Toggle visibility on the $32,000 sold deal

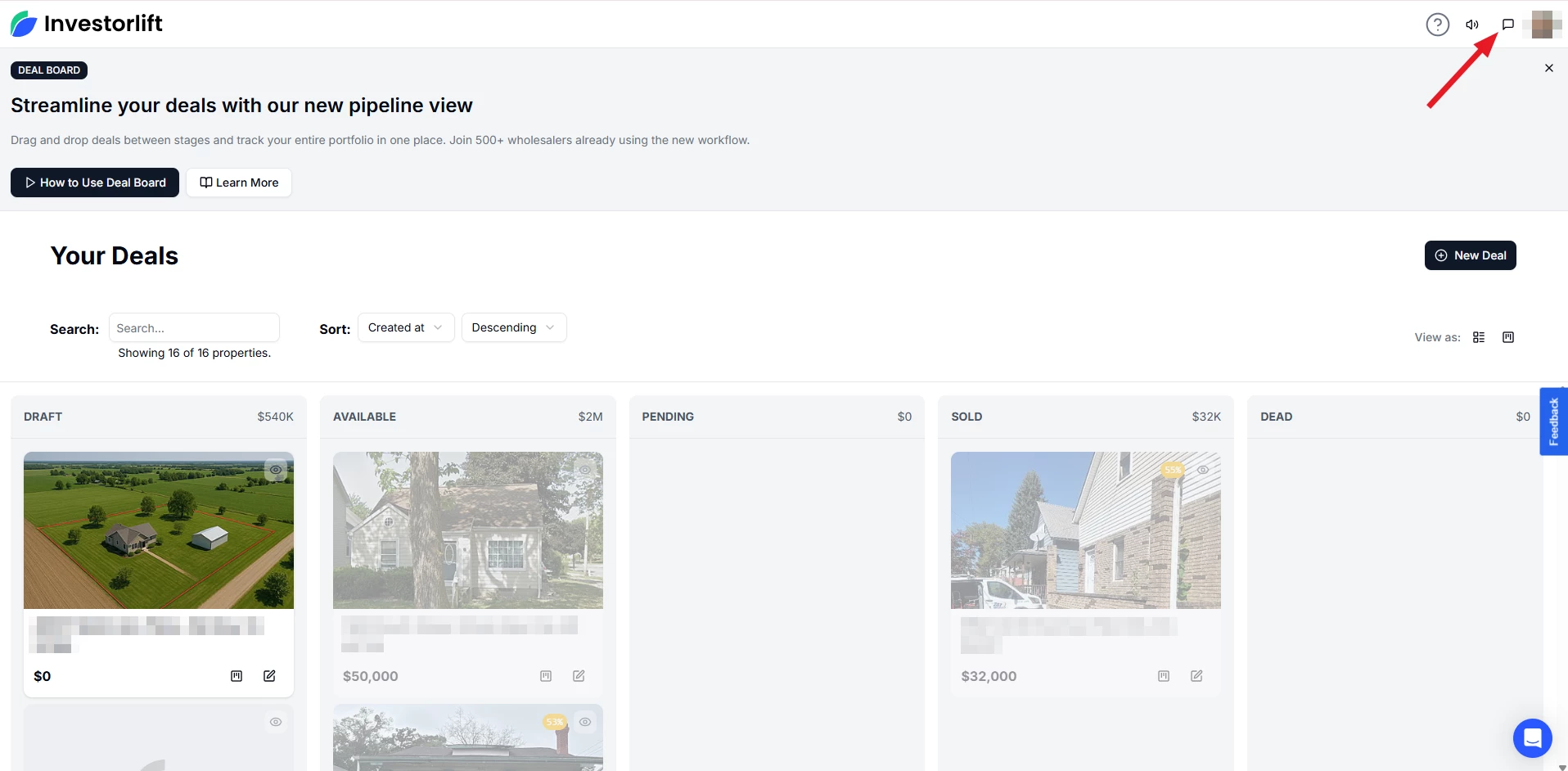coord(1203,470)
